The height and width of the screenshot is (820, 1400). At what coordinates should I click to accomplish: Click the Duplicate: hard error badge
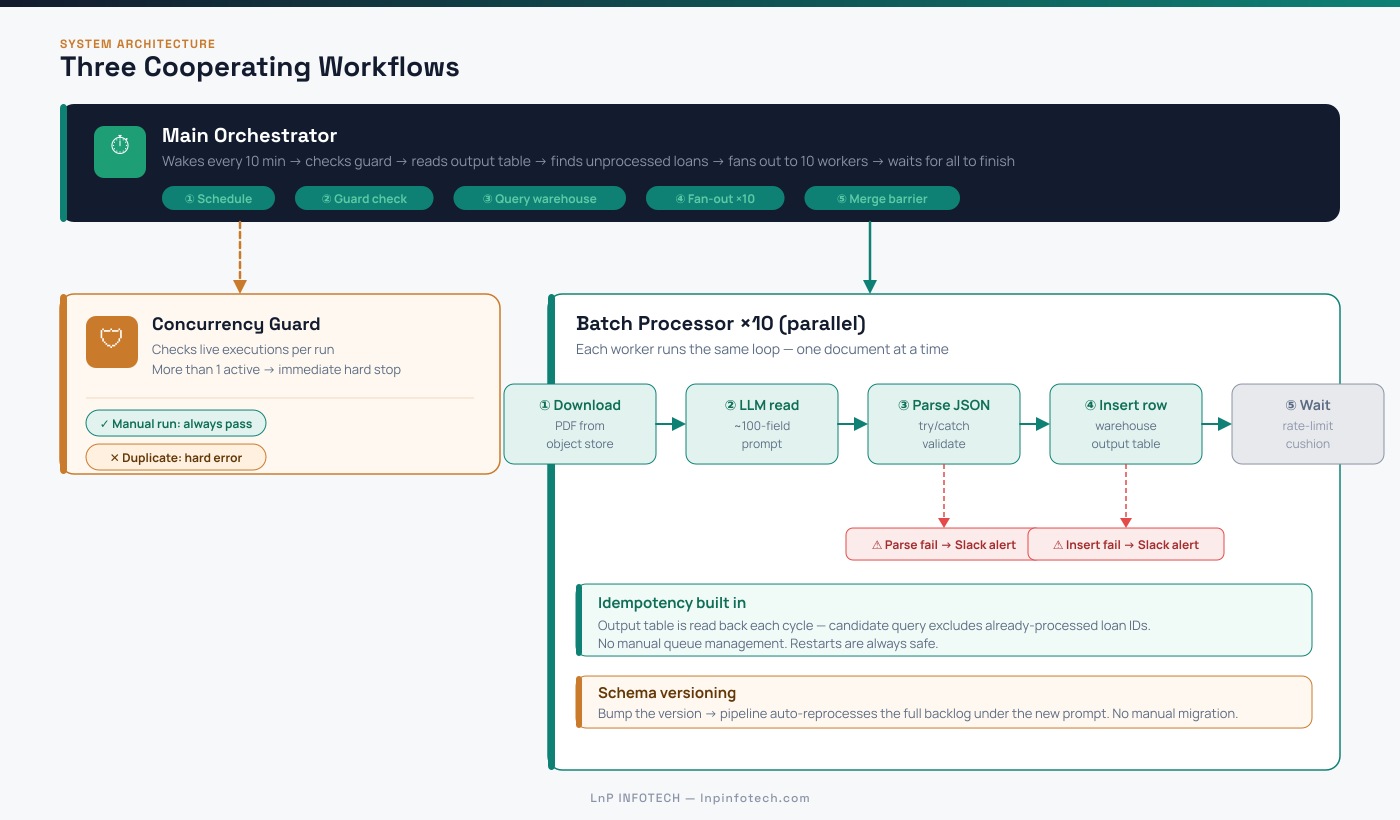point(176,457)
